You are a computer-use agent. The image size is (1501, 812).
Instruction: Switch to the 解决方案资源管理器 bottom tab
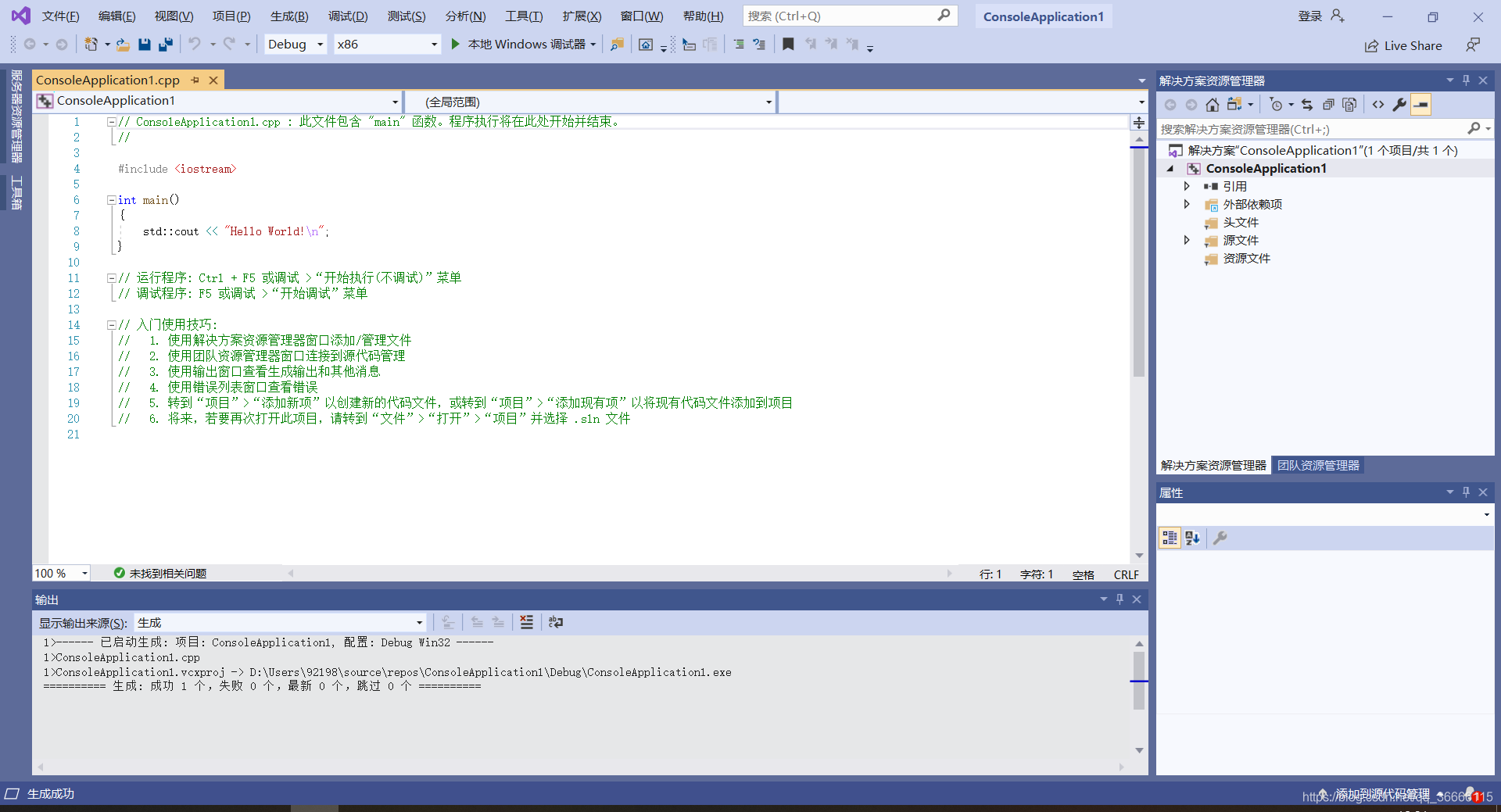coord(1213,465)
